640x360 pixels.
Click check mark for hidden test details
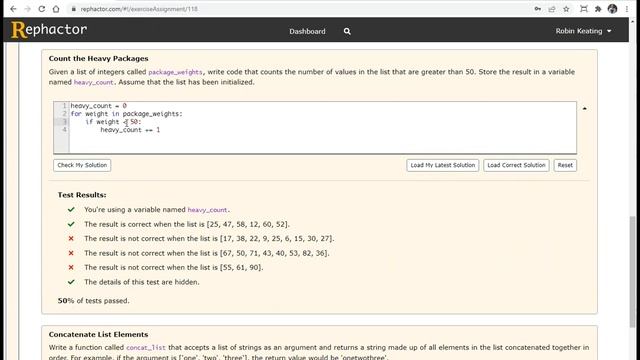(71, 282)
